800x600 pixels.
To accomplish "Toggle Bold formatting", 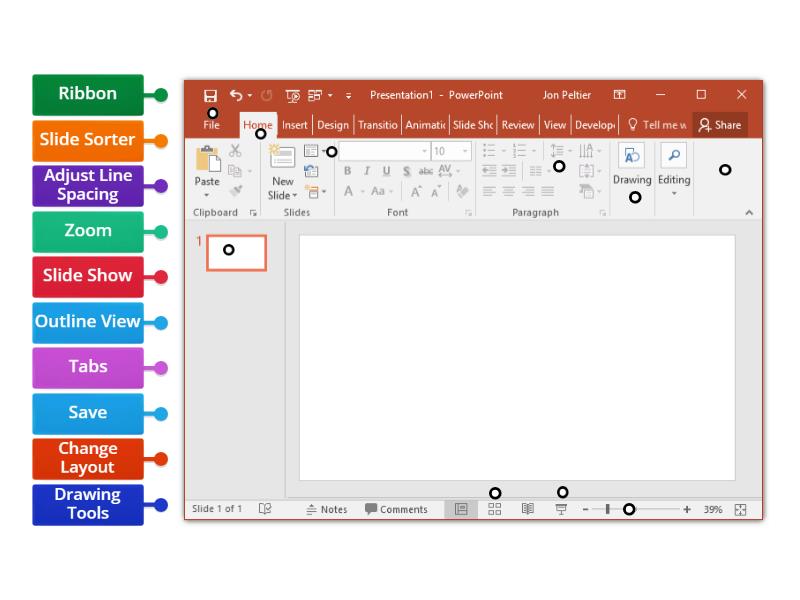I will pyautogui.click(x=347, y=172).
